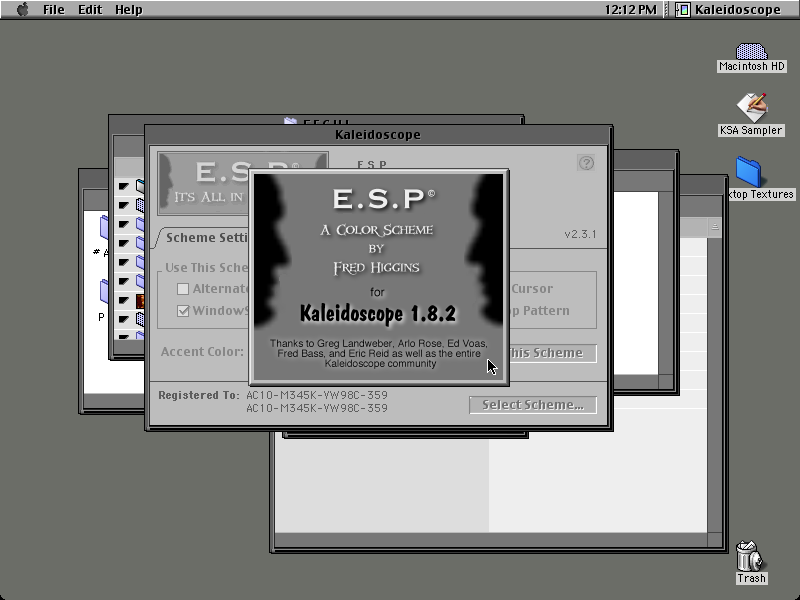Screen dimensions: 800x600
Task: Open the Apple menu
Action: click(x=22, y=10)
